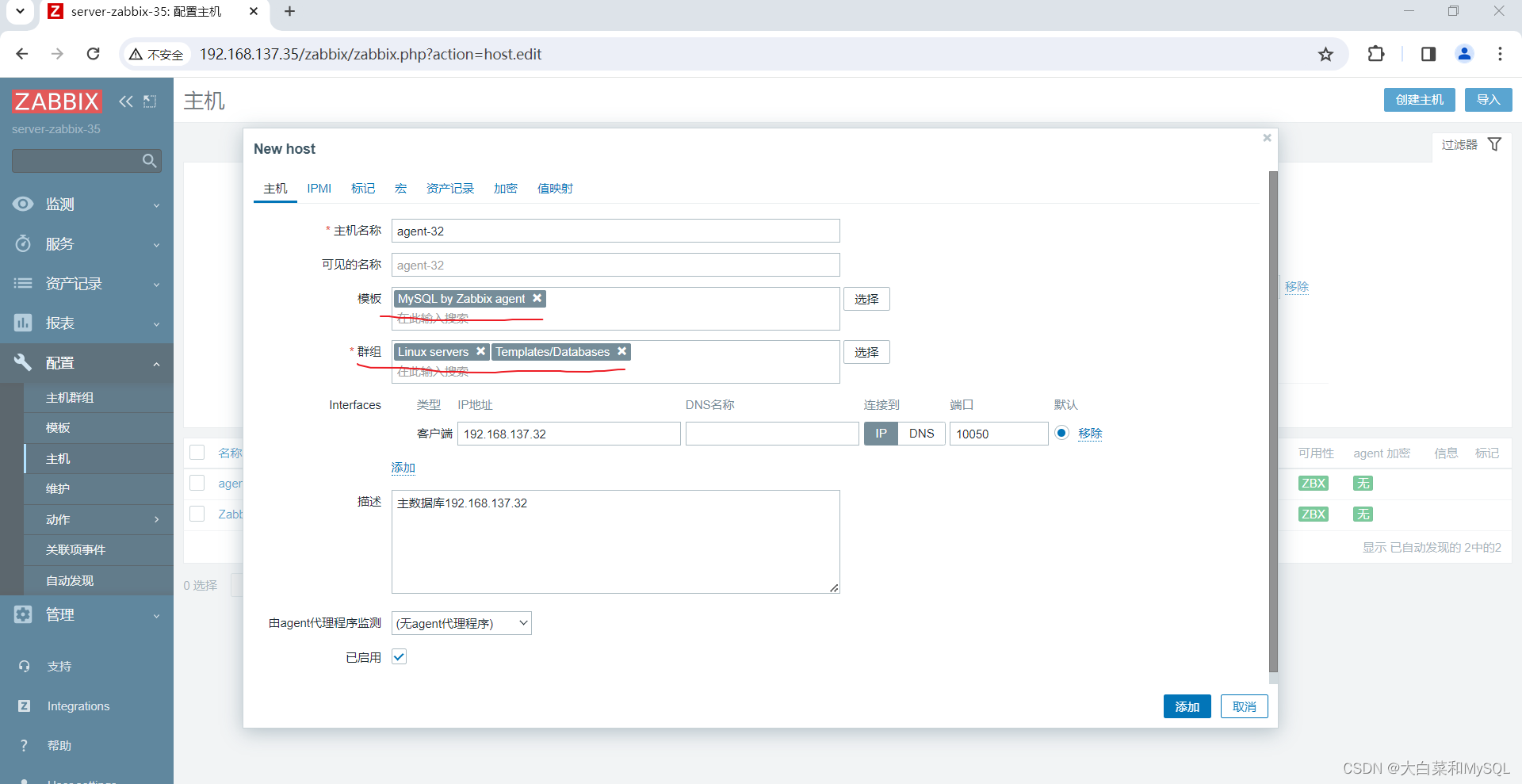Click the 支持 headset icon
1522x784 pixels.
click(x=24, y=667)
